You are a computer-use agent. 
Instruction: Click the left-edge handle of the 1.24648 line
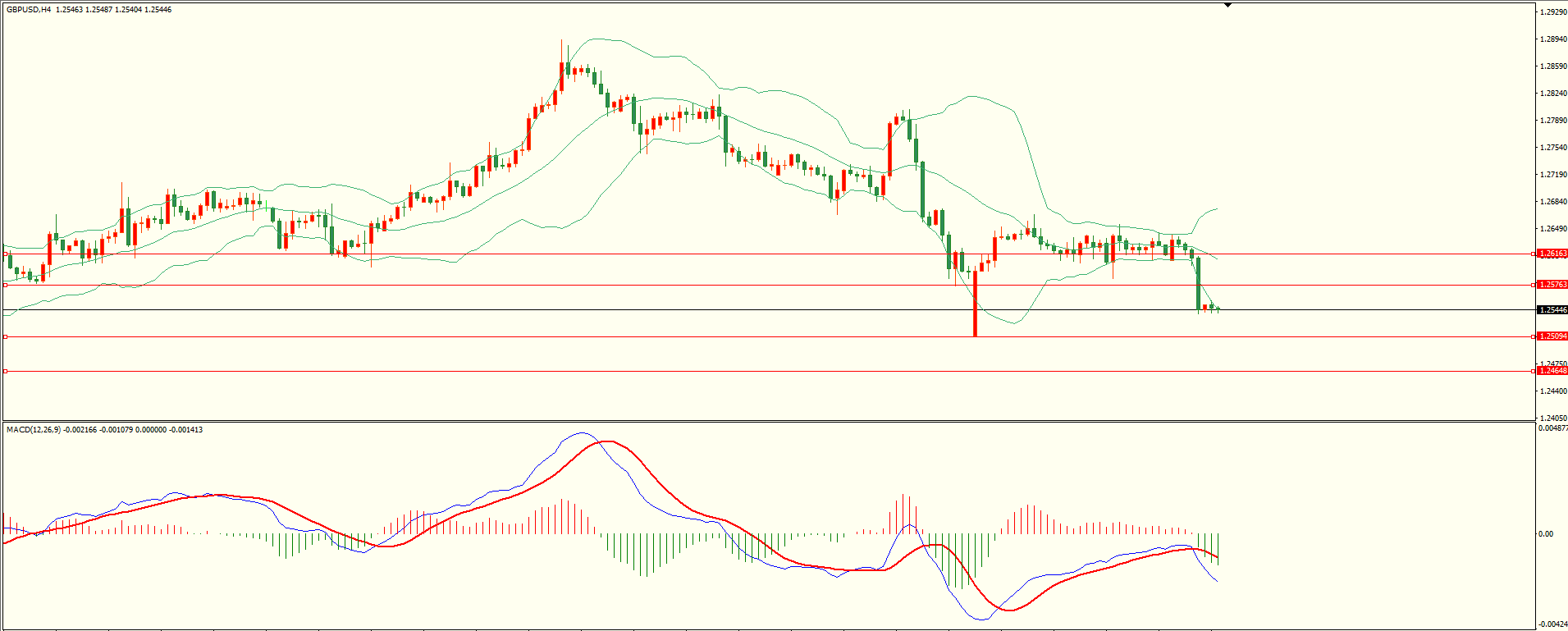(x=6, y=372)
